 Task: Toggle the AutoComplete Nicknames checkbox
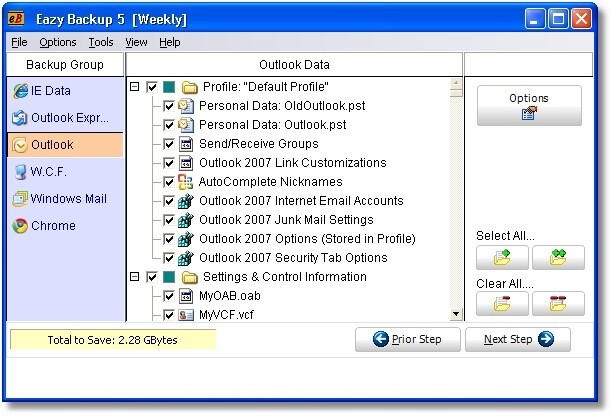(x=169, y=182)
